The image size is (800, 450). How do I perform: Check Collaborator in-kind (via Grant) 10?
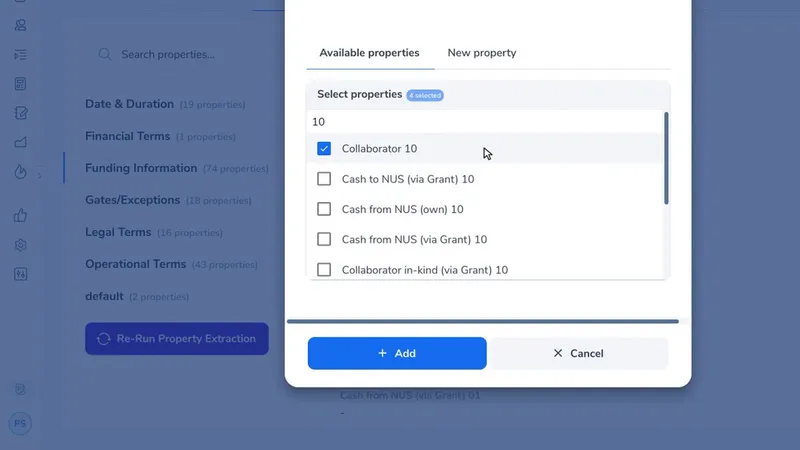tap(324, 270)
